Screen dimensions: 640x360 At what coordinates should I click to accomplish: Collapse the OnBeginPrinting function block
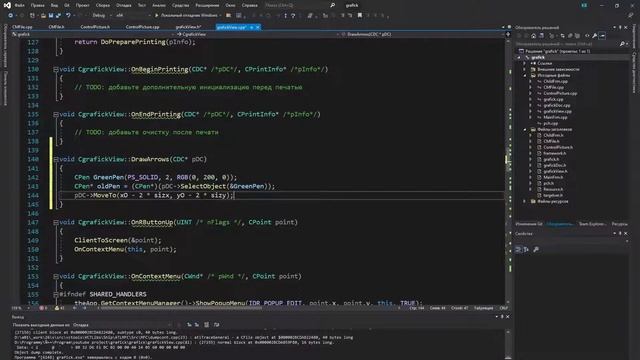click(56, 69)
